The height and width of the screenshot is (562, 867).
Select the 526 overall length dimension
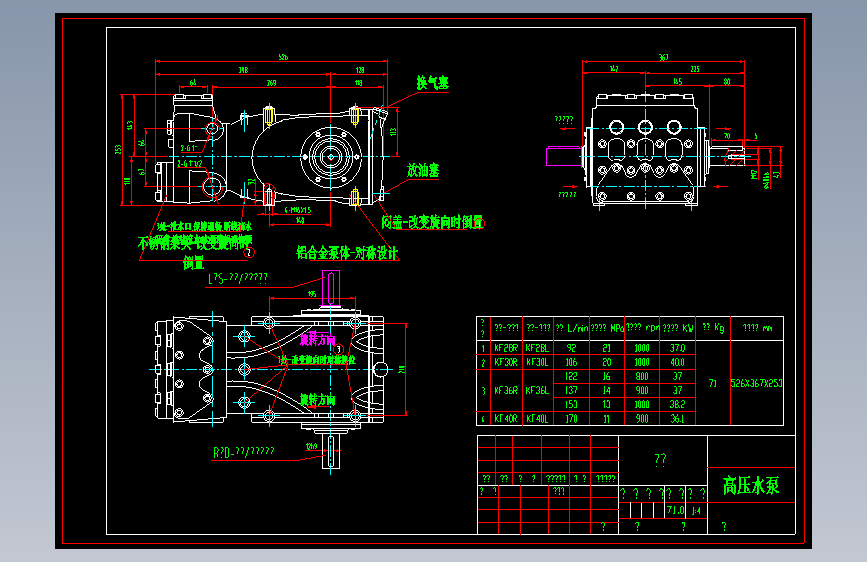[x=283, y=57]
